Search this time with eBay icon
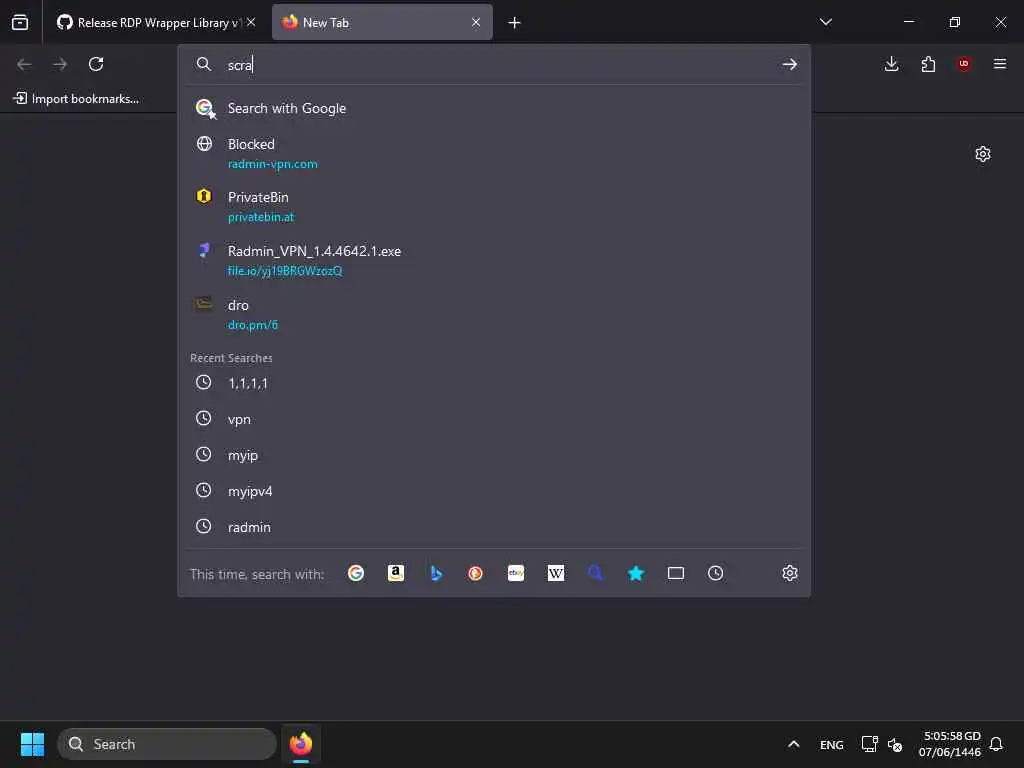The height and width of the screenshot is (768, 1024). (x=516, y=573)
